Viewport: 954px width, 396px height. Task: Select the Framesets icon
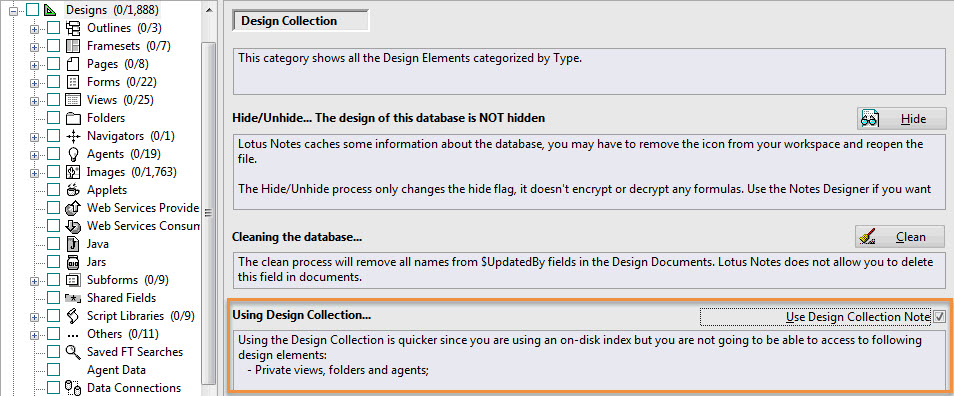point(73,46)
